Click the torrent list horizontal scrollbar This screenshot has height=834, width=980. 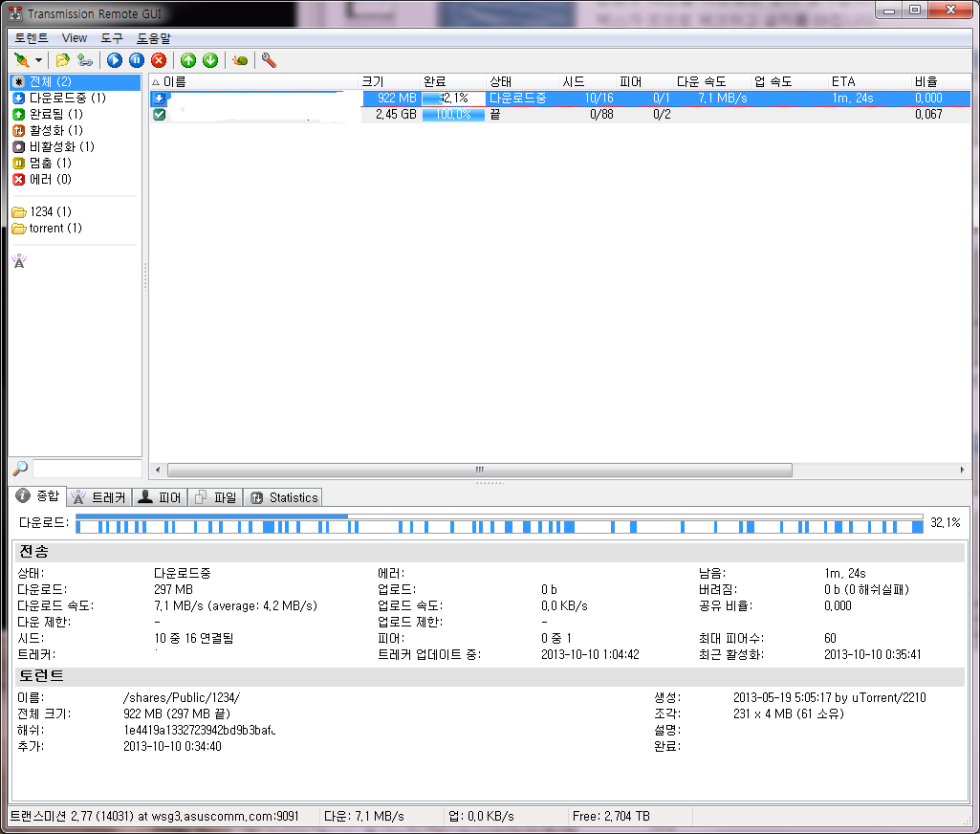[x=479, y=469]
